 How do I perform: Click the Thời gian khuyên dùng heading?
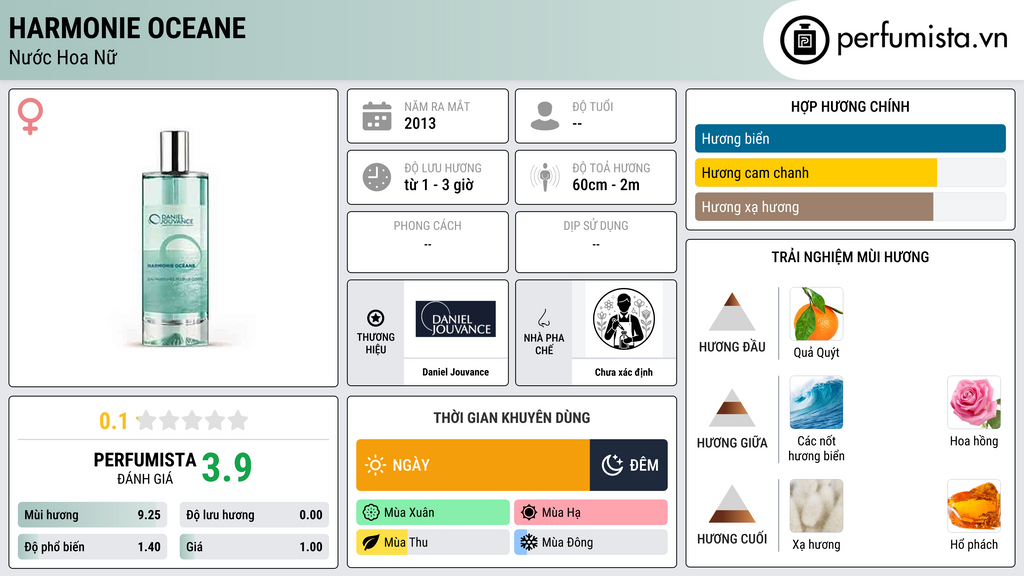point(512,417)
